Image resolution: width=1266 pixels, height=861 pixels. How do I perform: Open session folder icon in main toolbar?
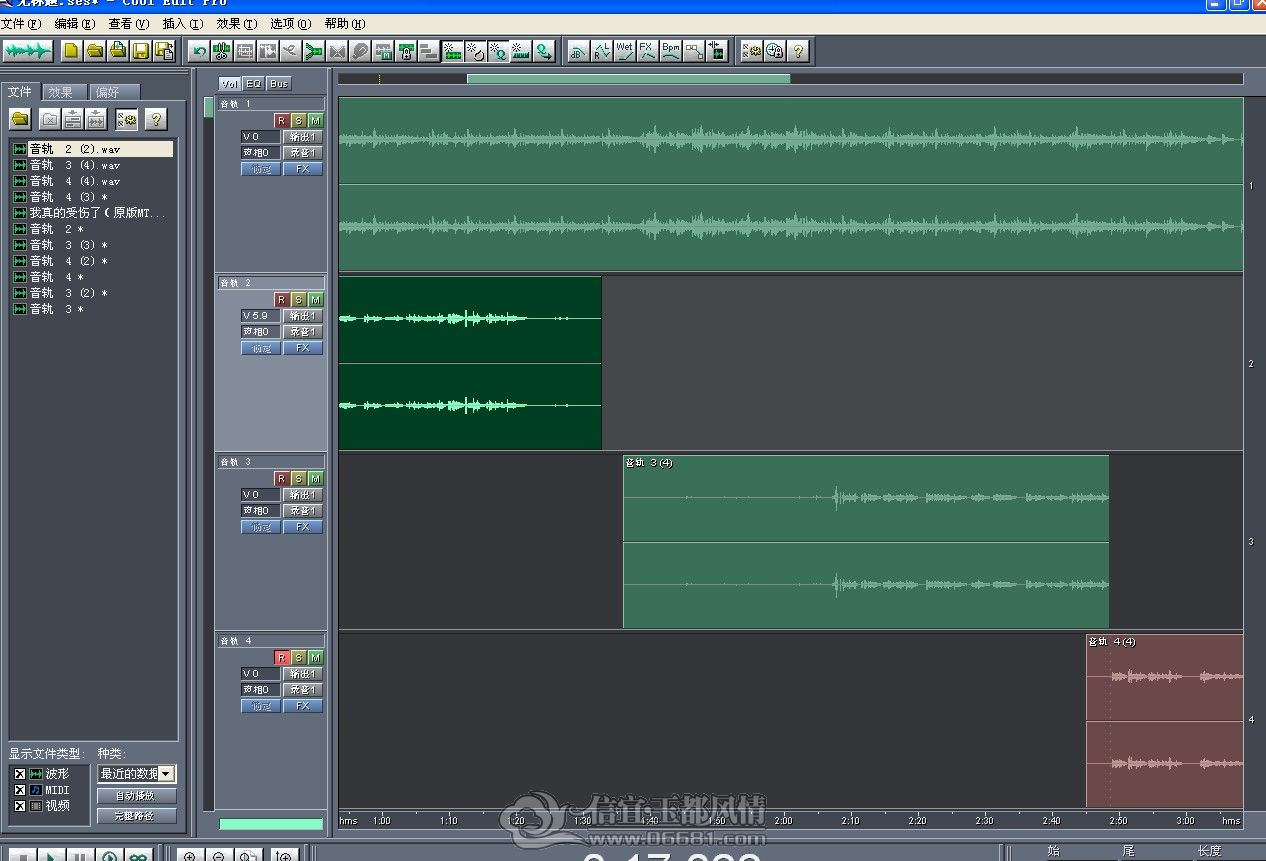pyautogui.click(x=95, y=51)
